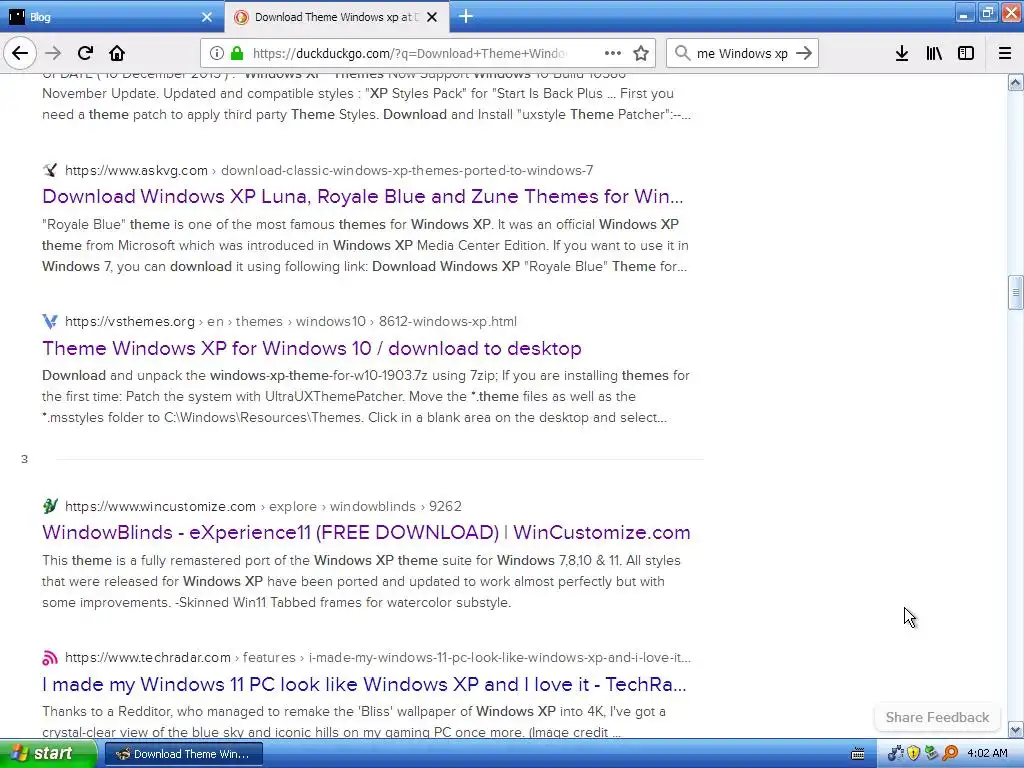
Task: Click the green secure connection padlock
Action: point(237,54)
